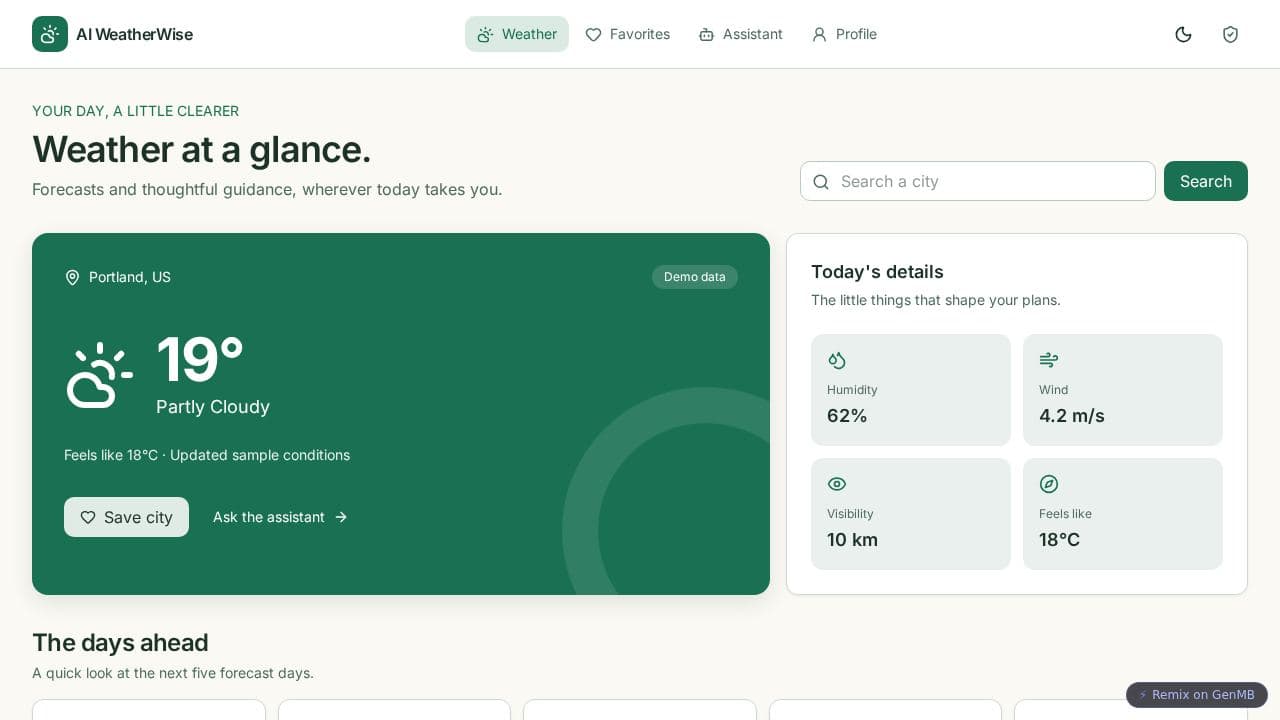The image size is (1280, 720).
Task: Click the search magnifier icon
Action: 821,181
